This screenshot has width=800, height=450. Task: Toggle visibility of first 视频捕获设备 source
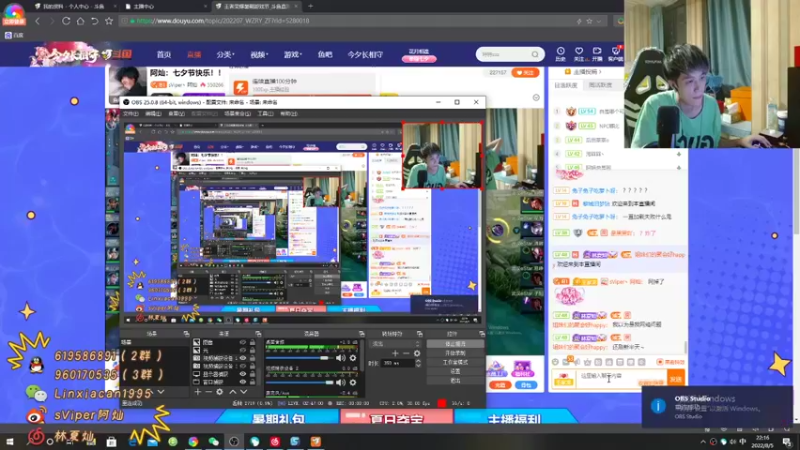pyautogui.click(x=242, y=358)
